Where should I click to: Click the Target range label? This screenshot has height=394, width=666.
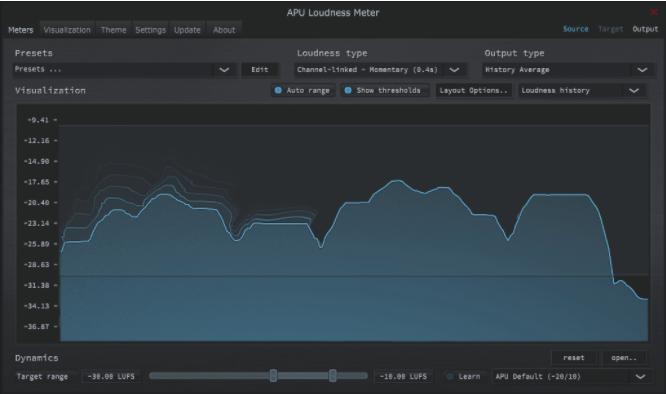pyautogui.click(x=42, y=377)
